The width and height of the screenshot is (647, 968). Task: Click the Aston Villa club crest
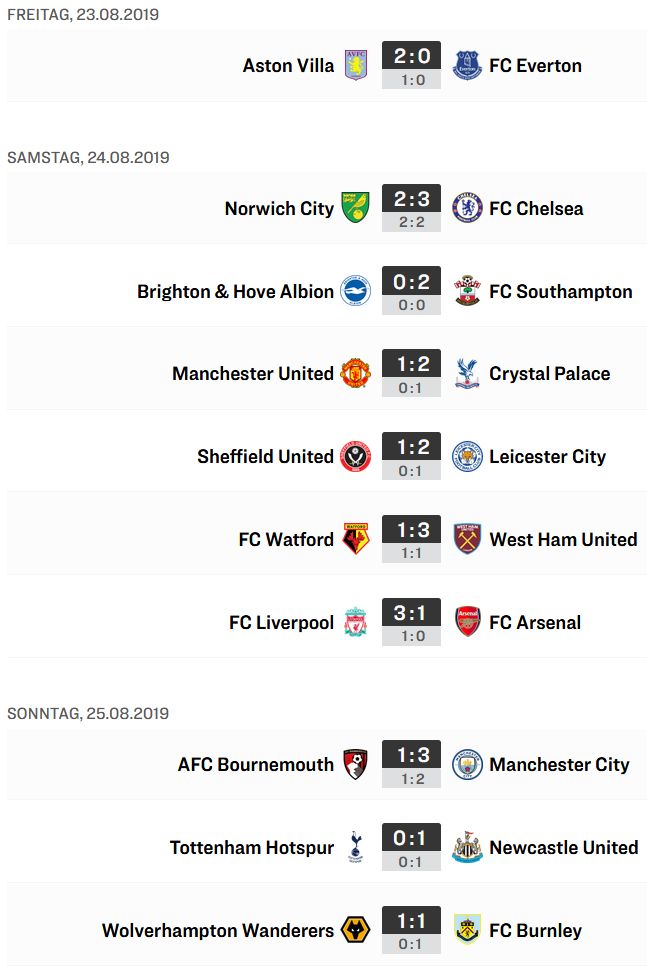coord(356,65)
